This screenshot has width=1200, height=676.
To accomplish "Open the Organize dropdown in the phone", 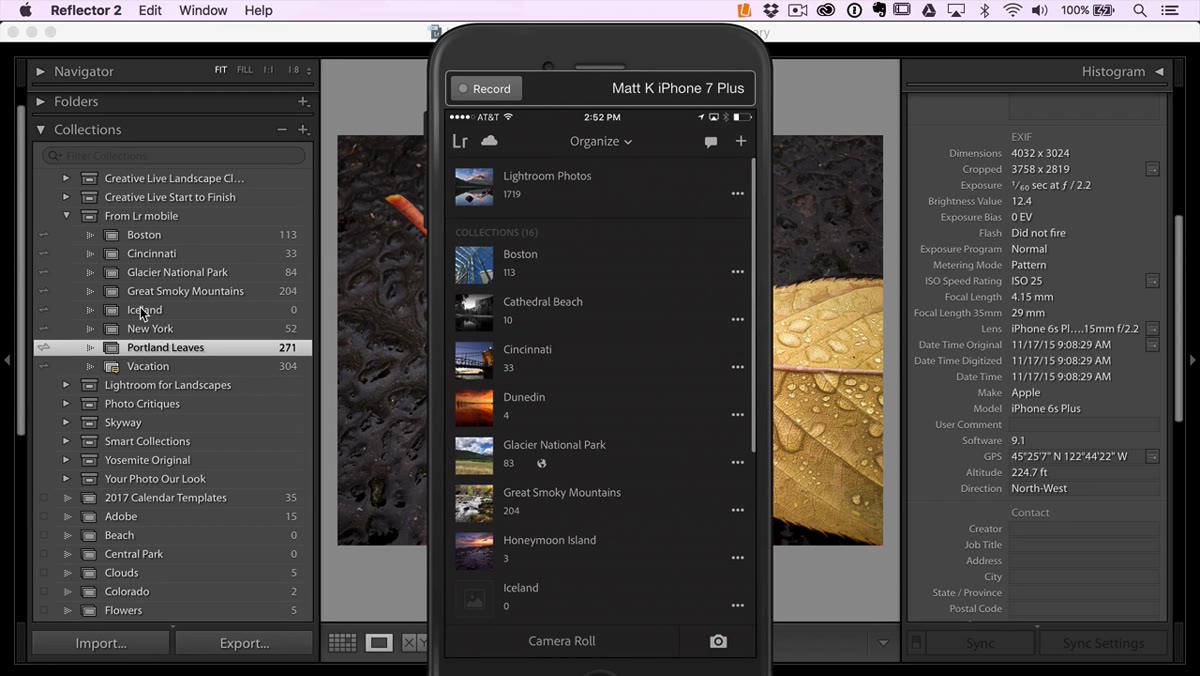I will (601, 141).
